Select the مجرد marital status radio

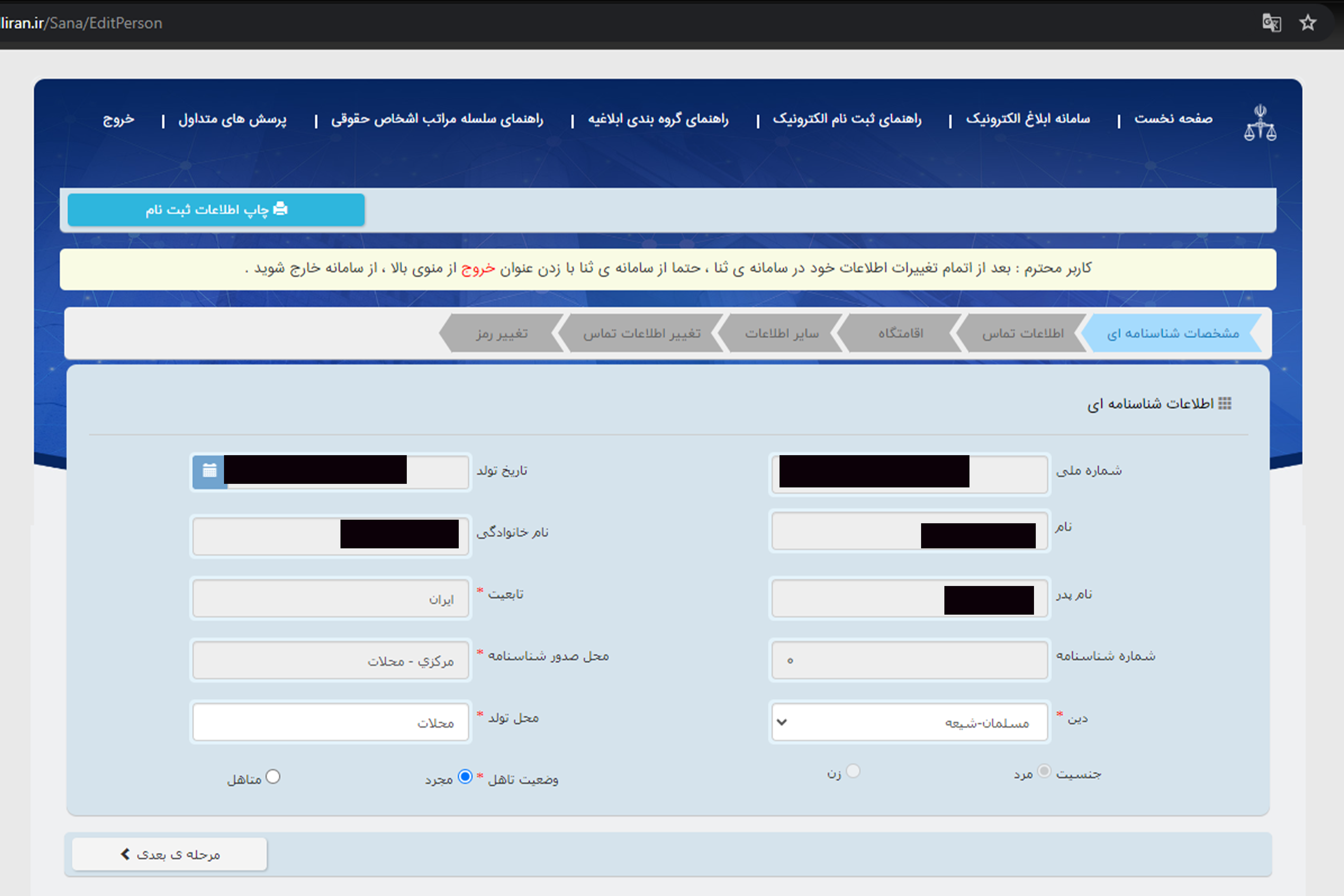coord(465,777)
